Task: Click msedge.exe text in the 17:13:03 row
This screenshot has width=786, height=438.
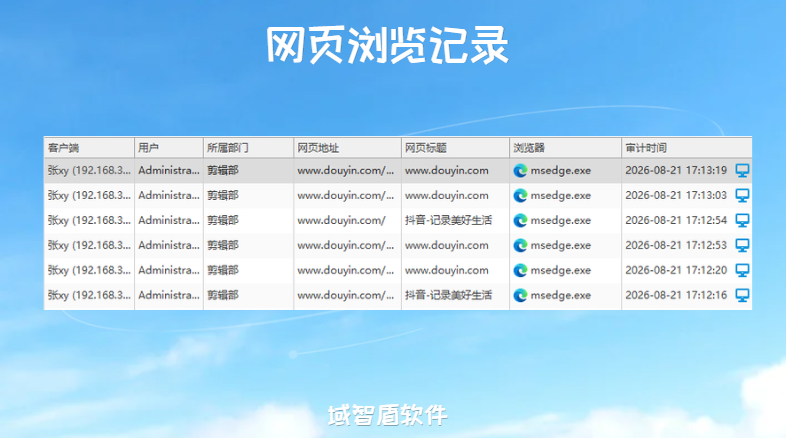Action: (x=560, y=195)
